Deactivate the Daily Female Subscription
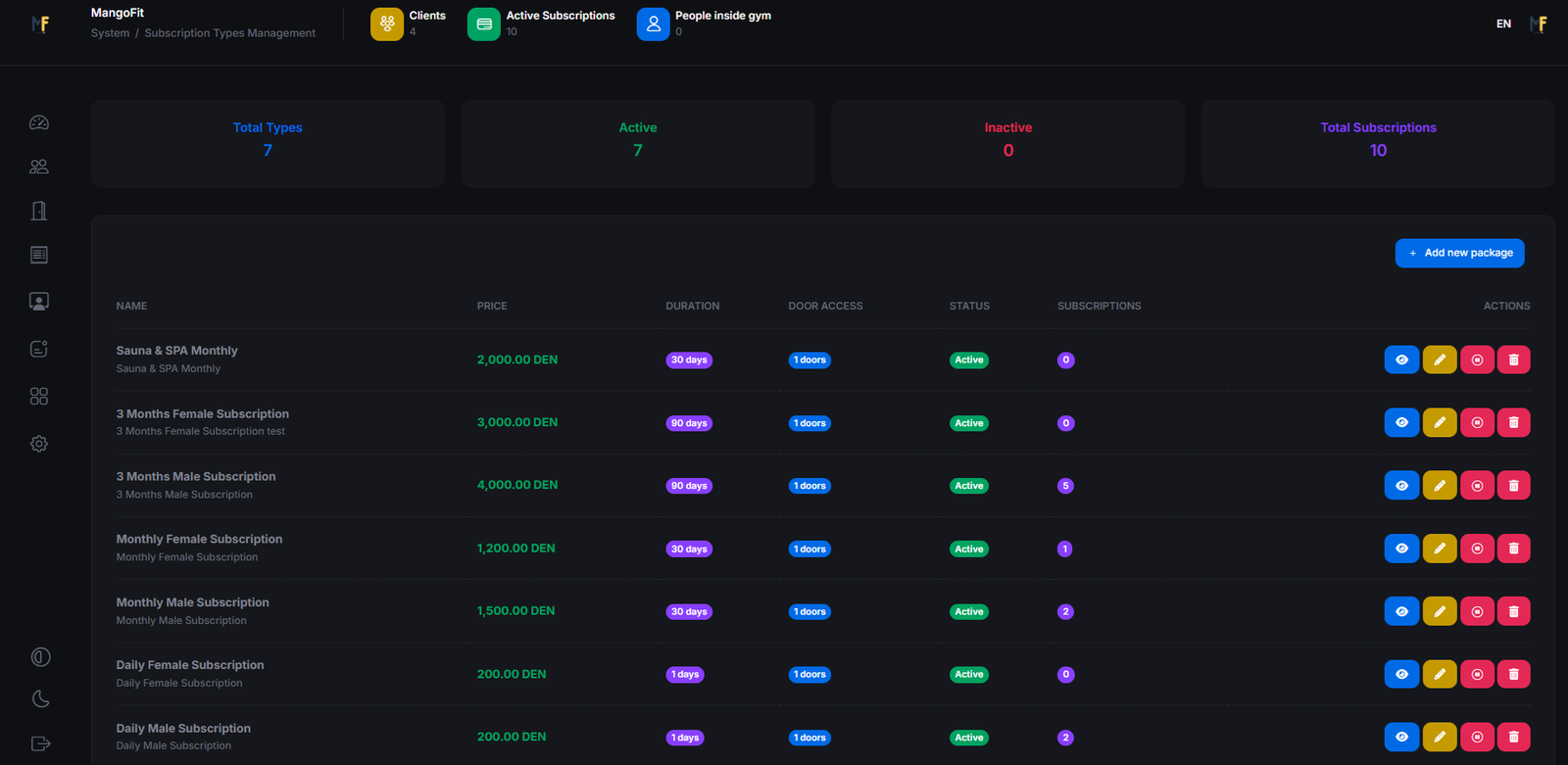 [1477, 674]
